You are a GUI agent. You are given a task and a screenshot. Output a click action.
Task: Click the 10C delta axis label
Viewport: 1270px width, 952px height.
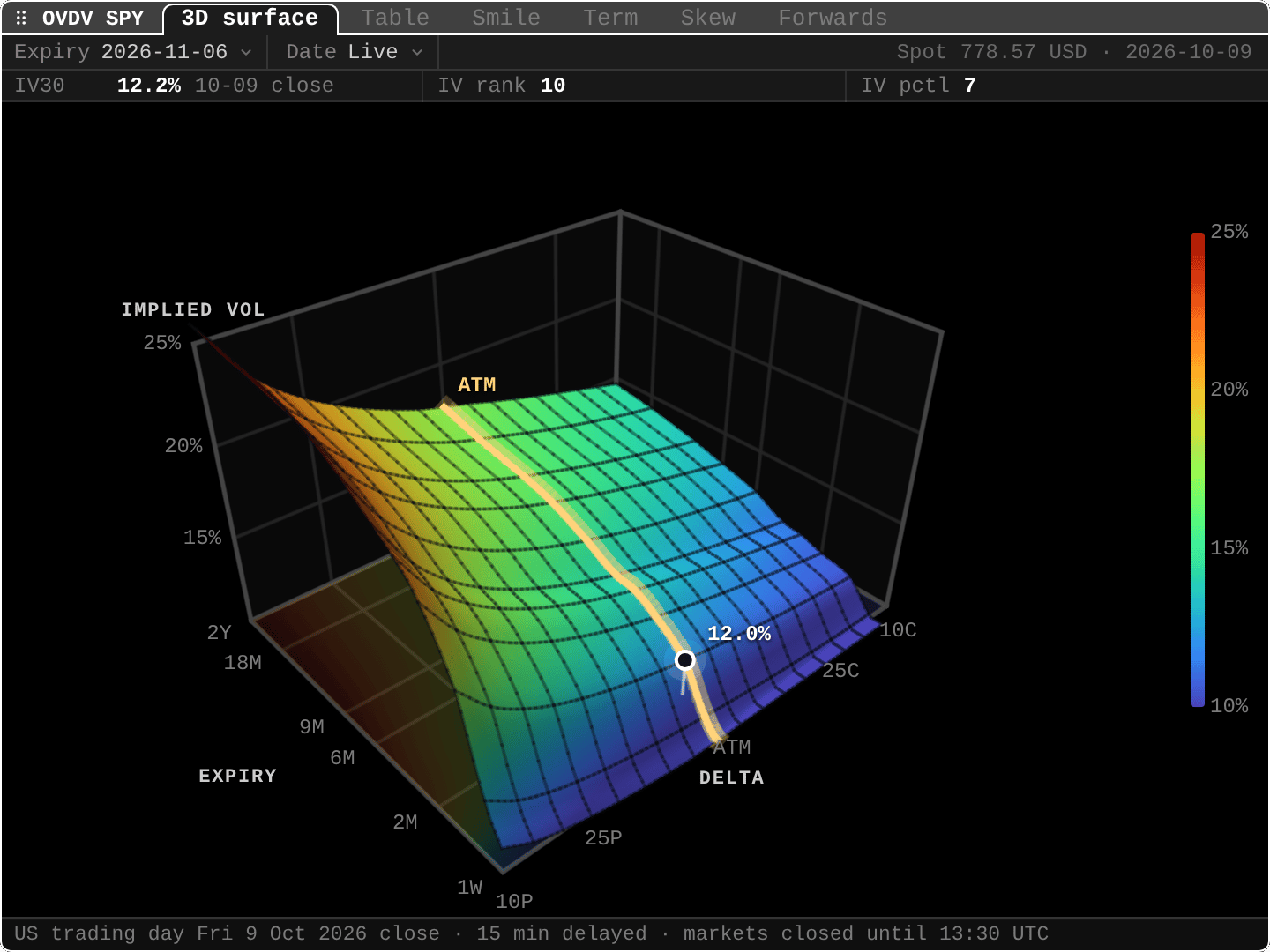point(898,630)
